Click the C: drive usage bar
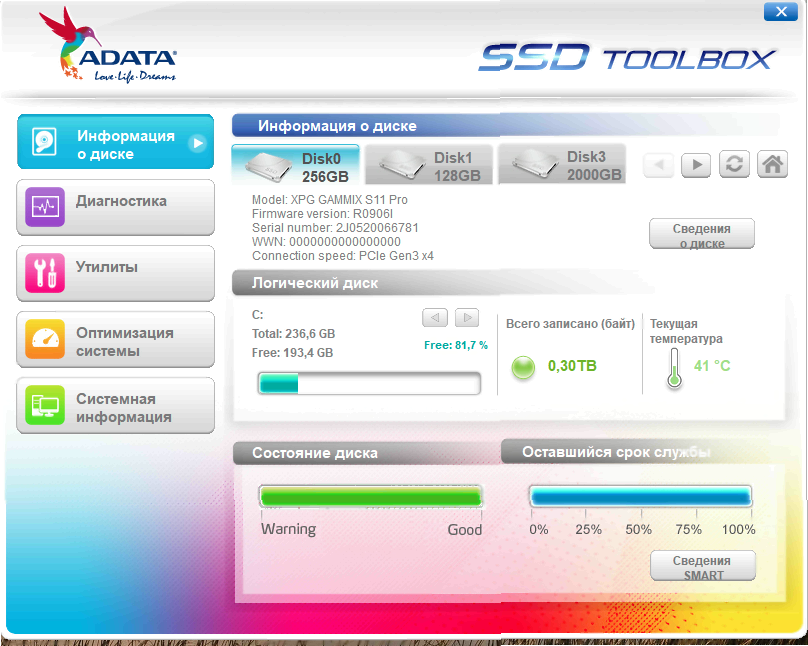808x646 pixels. (x=369, y=384)
